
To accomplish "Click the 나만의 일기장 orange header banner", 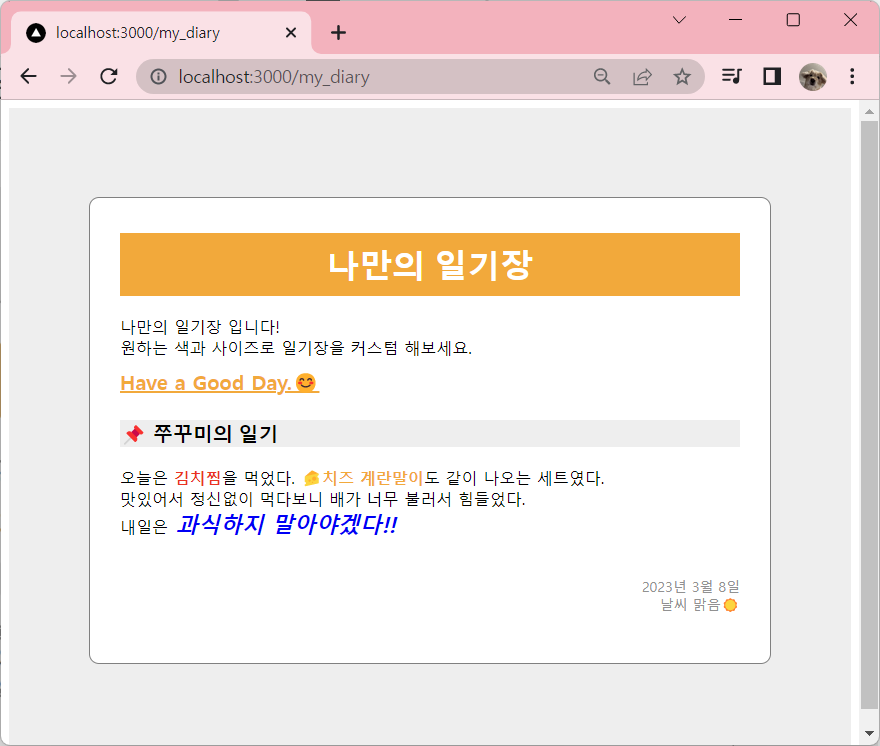I will pyautogui.click(x=430, y=264).
